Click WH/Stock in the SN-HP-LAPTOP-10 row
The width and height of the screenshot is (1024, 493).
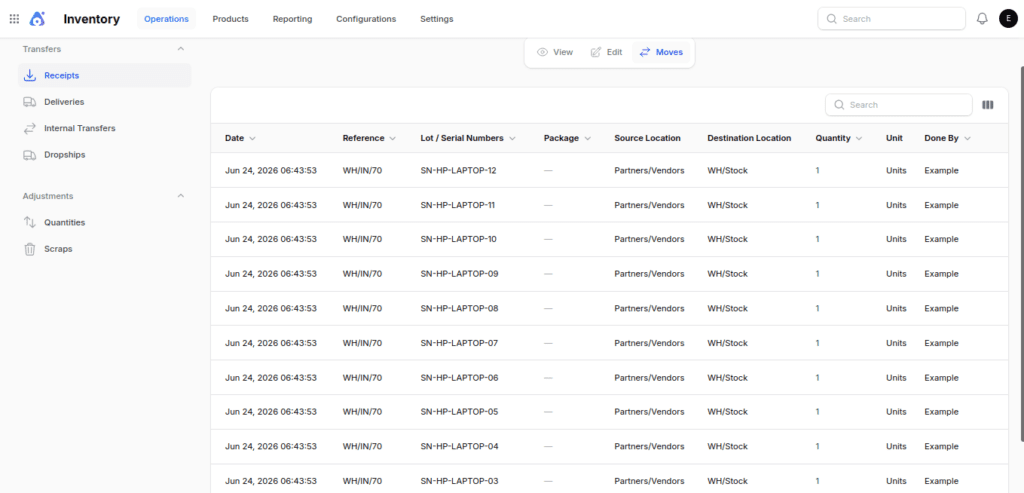(x=728, y=240)
